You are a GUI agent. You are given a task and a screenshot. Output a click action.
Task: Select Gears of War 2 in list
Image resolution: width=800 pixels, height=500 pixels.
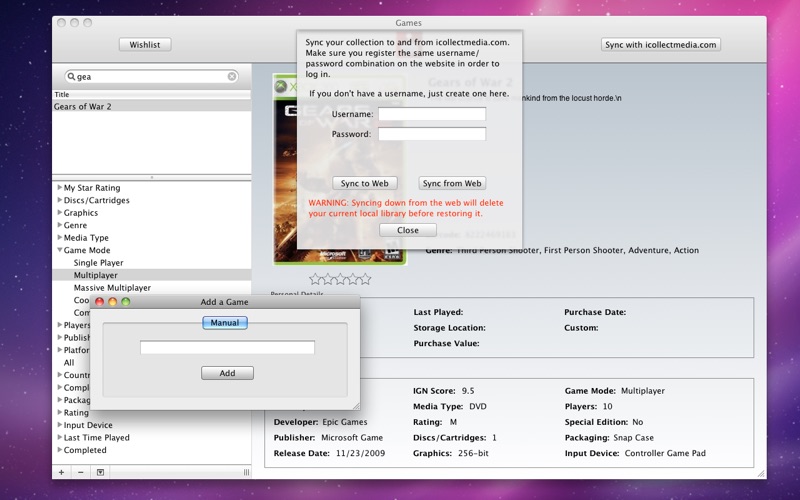(152, 106)
